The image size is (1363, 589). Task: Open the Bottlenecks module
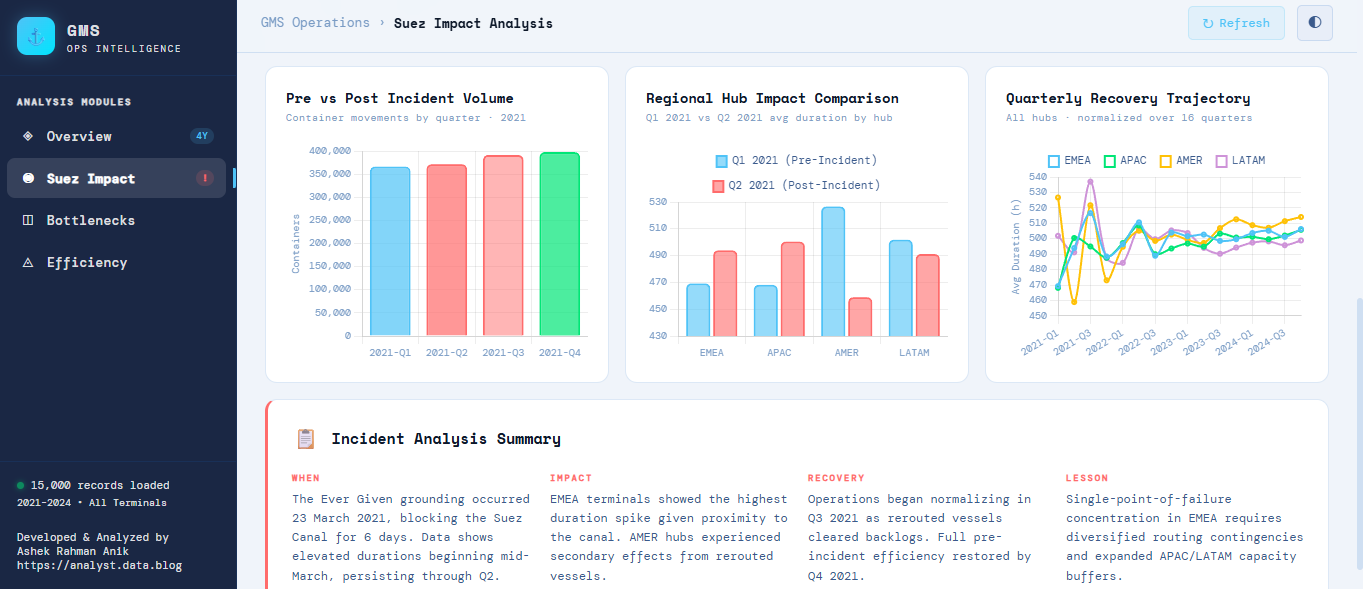[90, 220]
